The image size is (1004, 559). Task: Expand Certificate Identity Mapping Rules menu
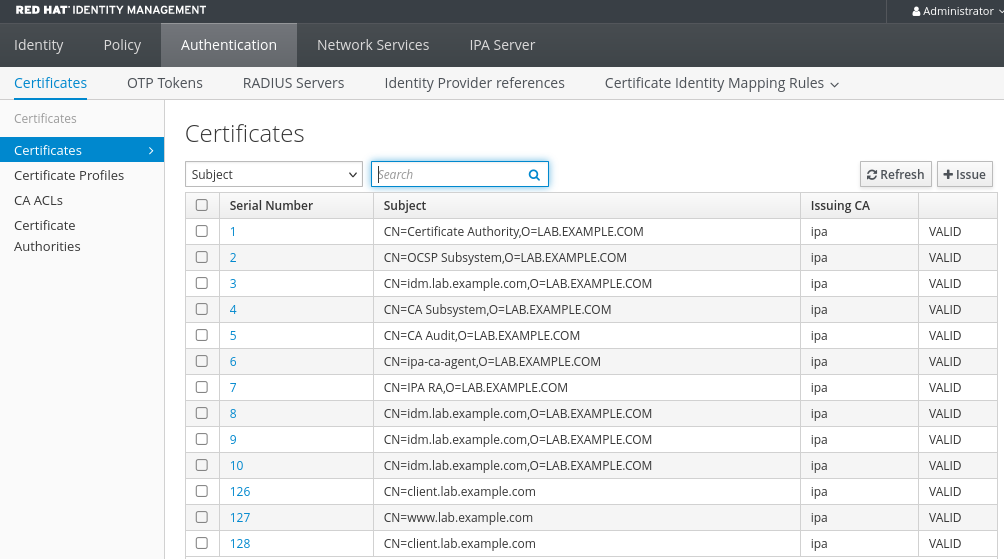pyautogui.click(x=721, y=83)
